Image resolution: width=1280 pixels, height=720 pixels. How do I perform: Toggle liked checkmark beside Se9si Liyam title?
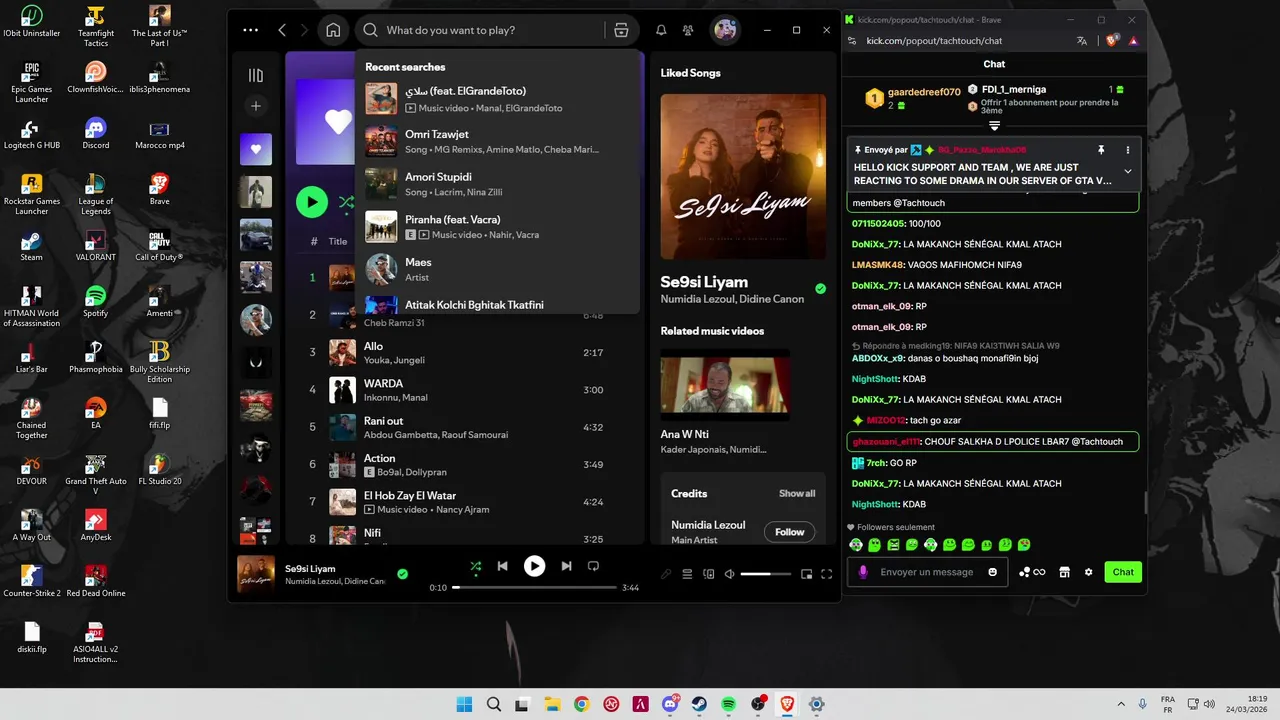(820, 289)
